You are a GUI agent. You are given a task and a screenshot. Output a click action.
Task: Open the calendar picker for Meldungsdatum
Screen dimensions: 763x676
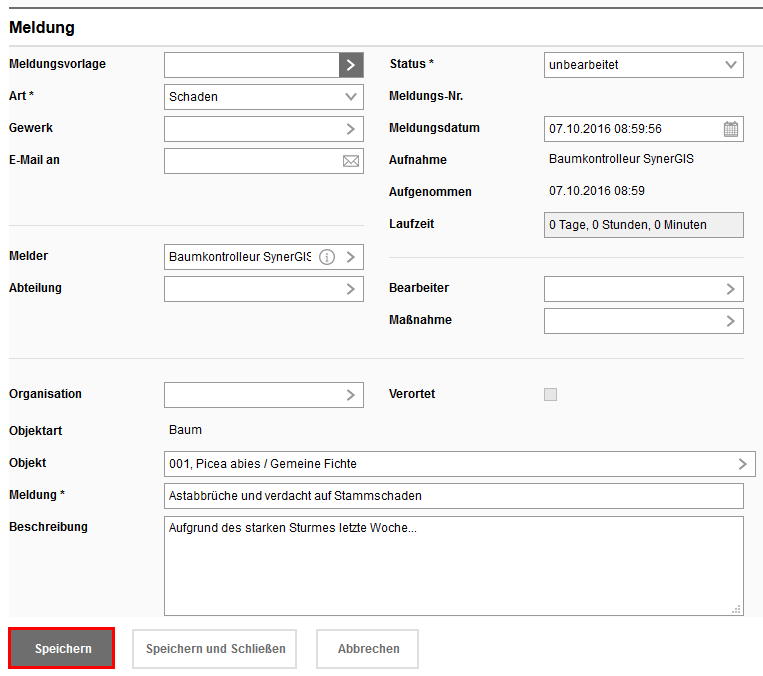731,129
